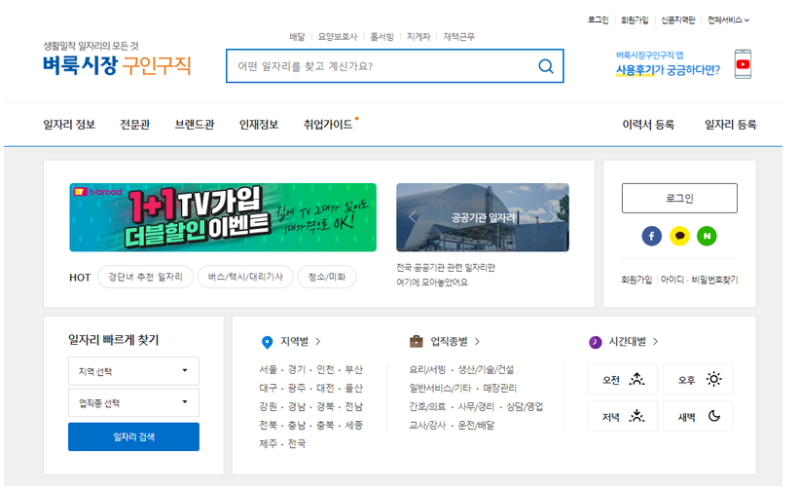Expand 시간대별 chevron arrow

656,341
